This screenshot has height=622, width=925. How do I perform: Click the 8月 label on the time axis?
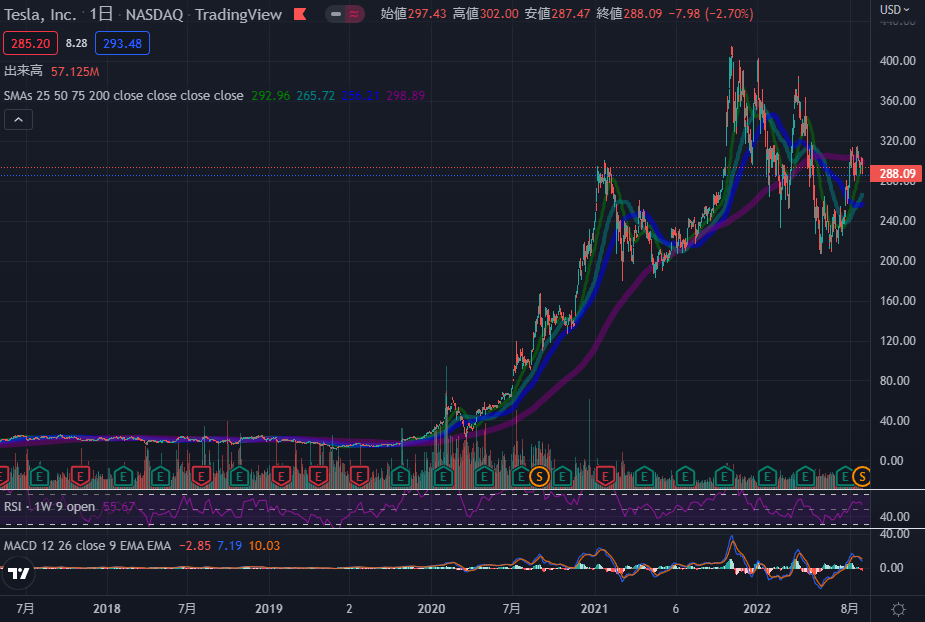[x=849, y=609]
